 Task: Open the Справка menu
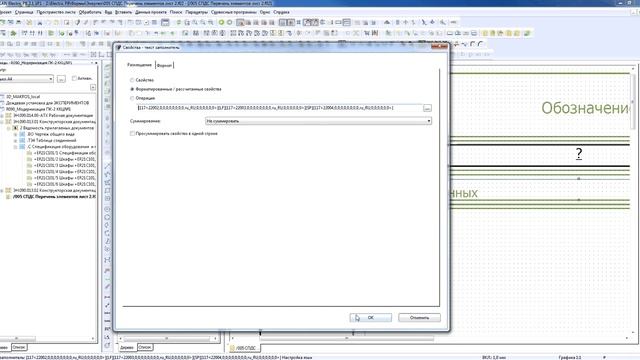[x=281, y=12]
